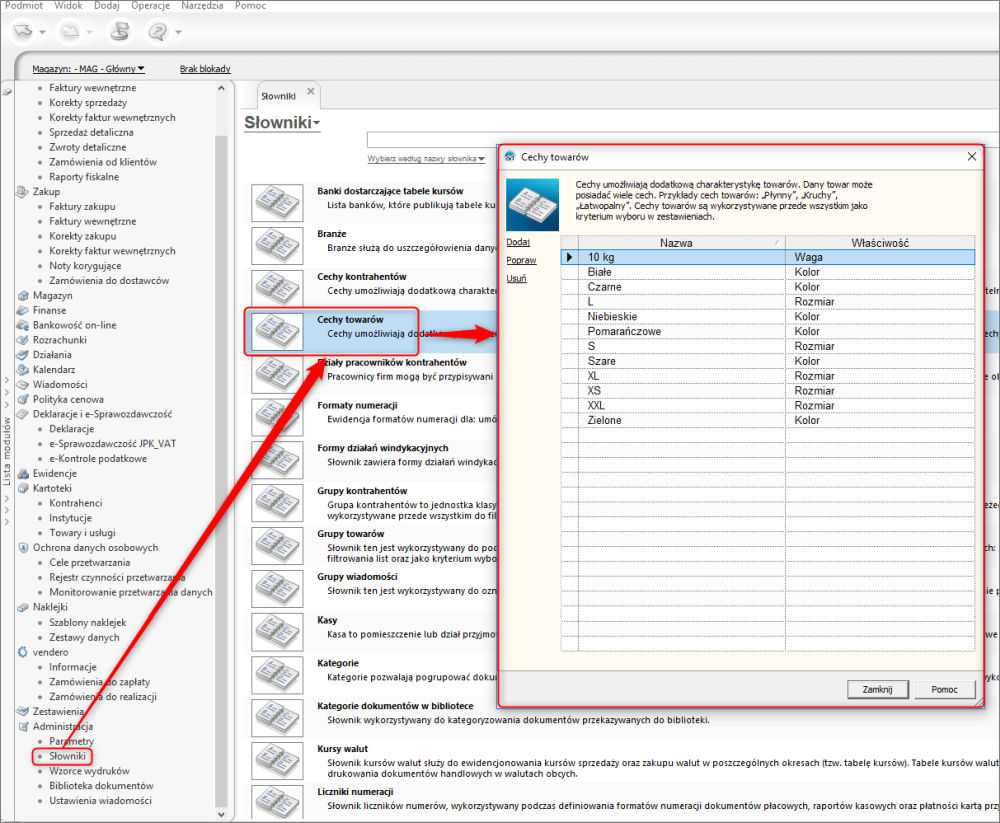The height and width of the screenshot is (823, 1000).
Task: Open Słowniki under Administracja
Action: (x=68, y=756)
